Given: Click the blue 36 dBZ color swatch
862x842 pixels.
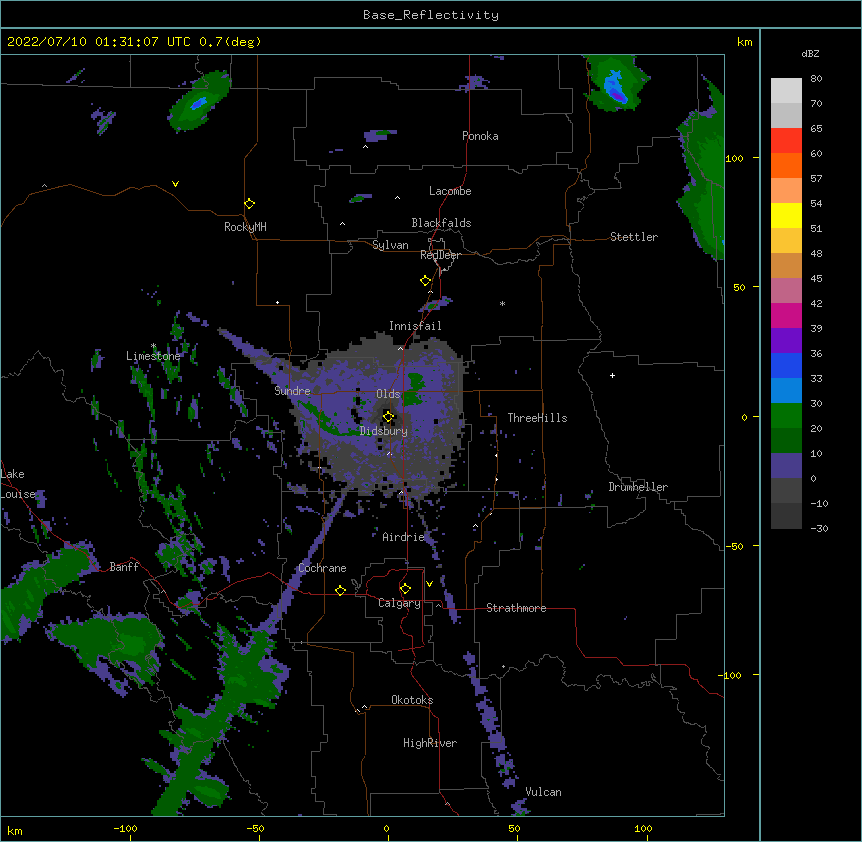Looking at the screenshot, I should tap(786, 365).
